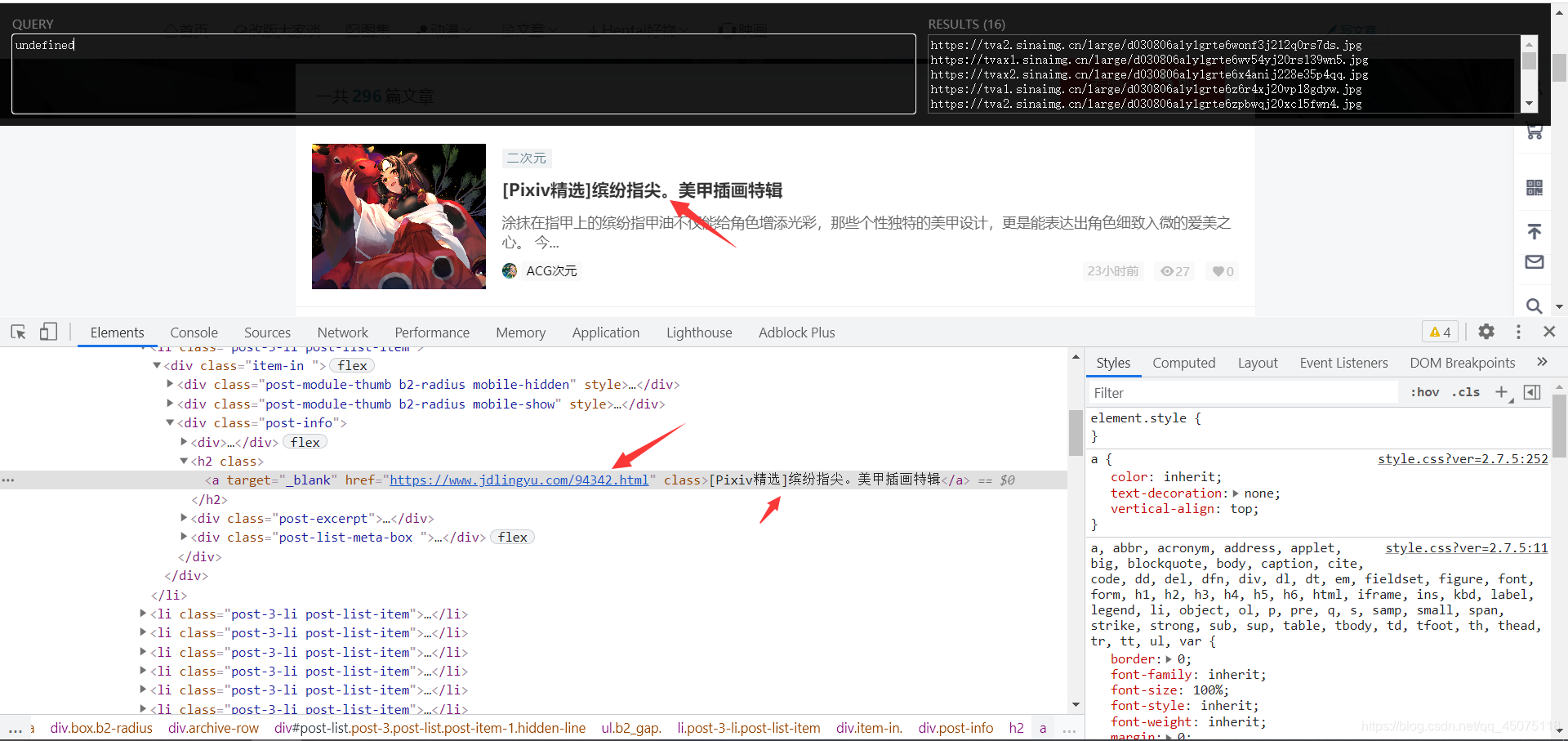Close the DevTools panel
Image resolution: width=1568 pixels, height=741 pixels.
coord(1549,332)
